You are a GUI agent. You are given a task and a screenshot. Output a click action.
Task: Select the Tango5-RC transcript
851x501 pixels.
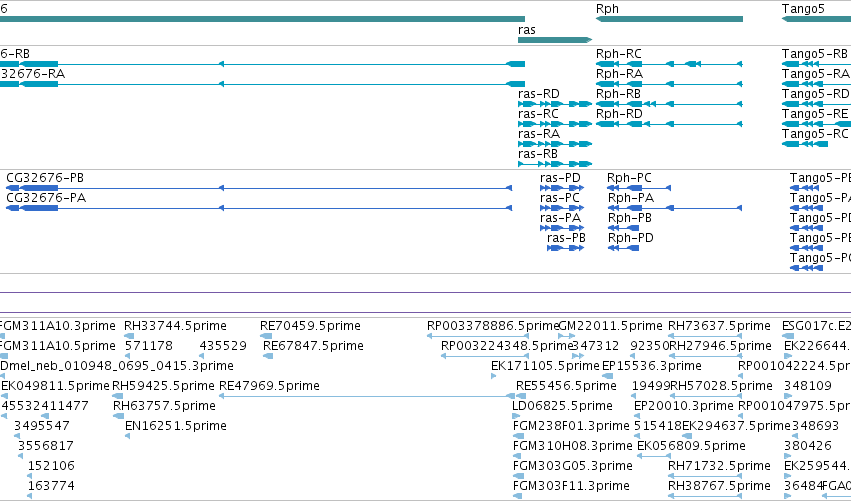pyautogui.click(x=805, y=144)
